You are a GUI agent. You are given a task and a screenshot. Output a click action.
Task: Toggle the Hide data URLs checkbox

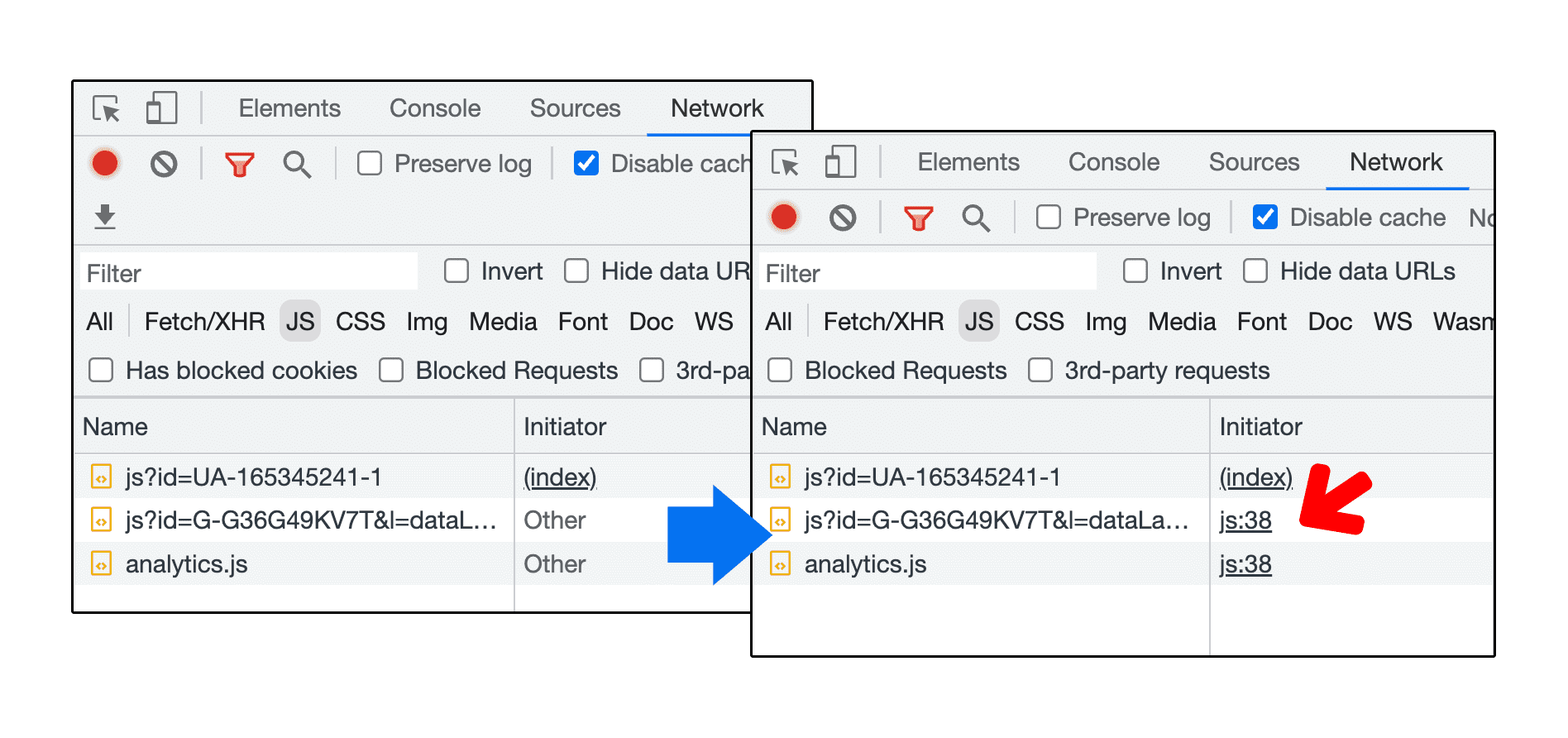point(1256,271)
